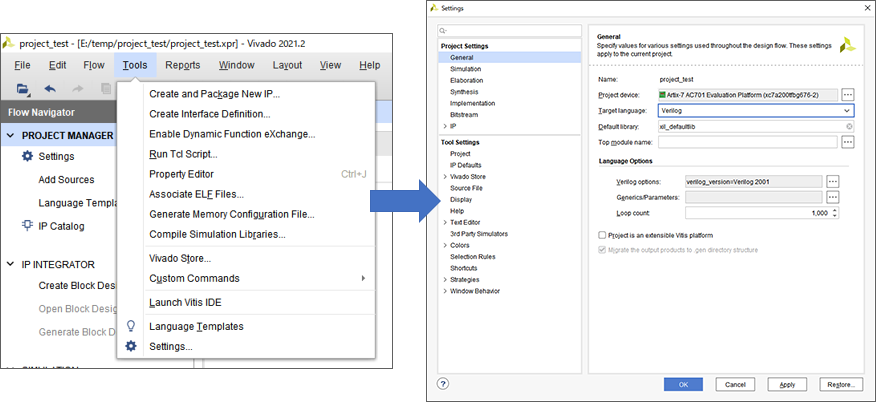Click the lightbulb icon beside Language Templates
This screenshot has height=402, width=876.
pyautogui.click(x=131, y=326)
